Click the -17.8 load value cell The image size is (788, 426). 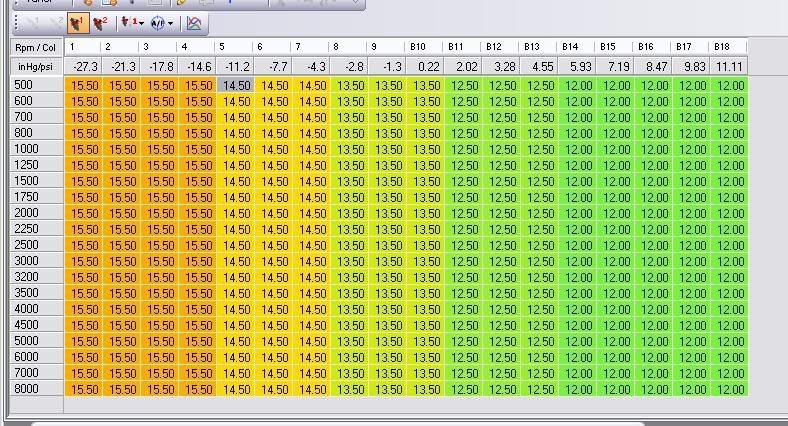[159, 66]
